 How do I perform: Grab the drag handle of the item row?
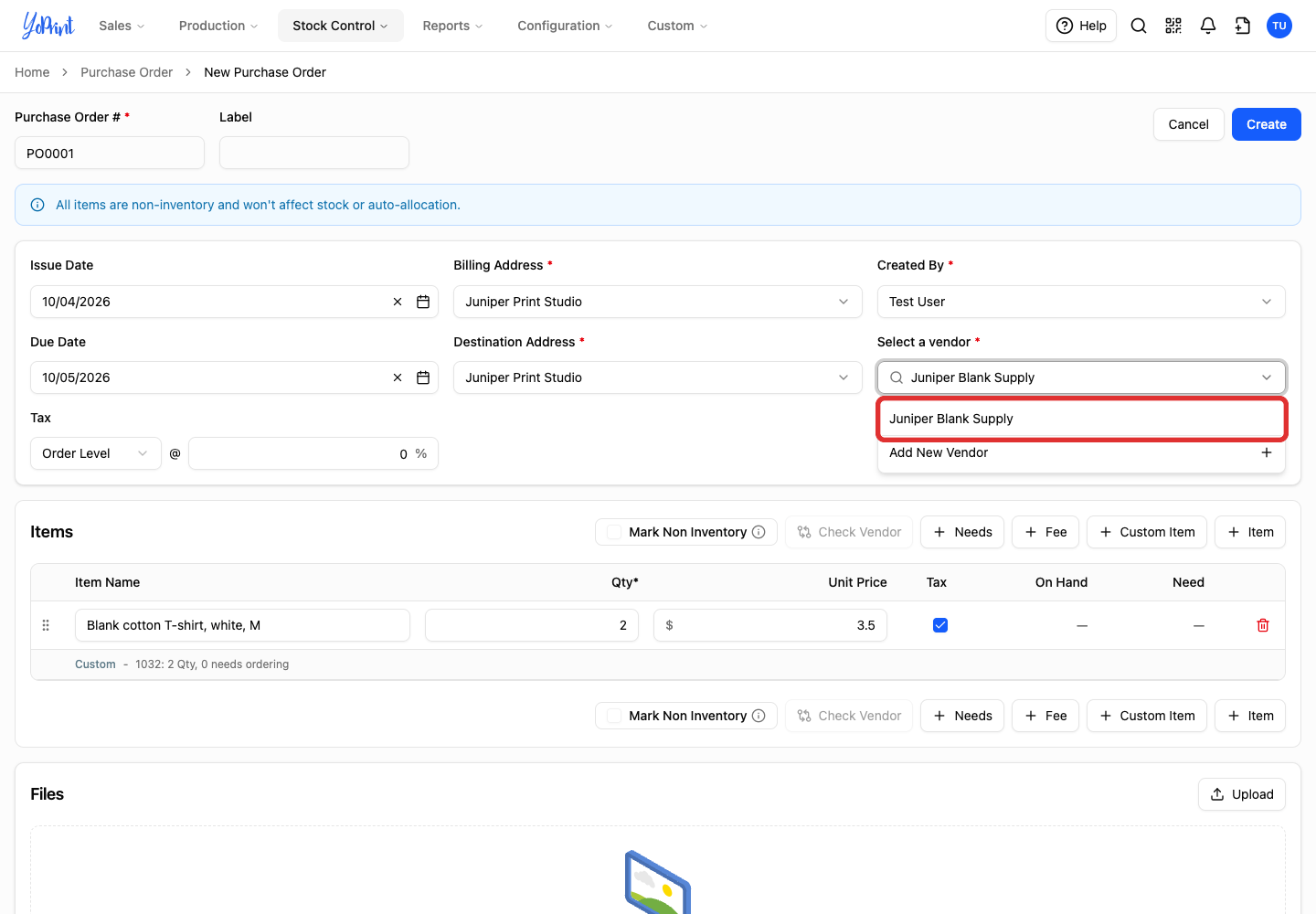(46, 625)
